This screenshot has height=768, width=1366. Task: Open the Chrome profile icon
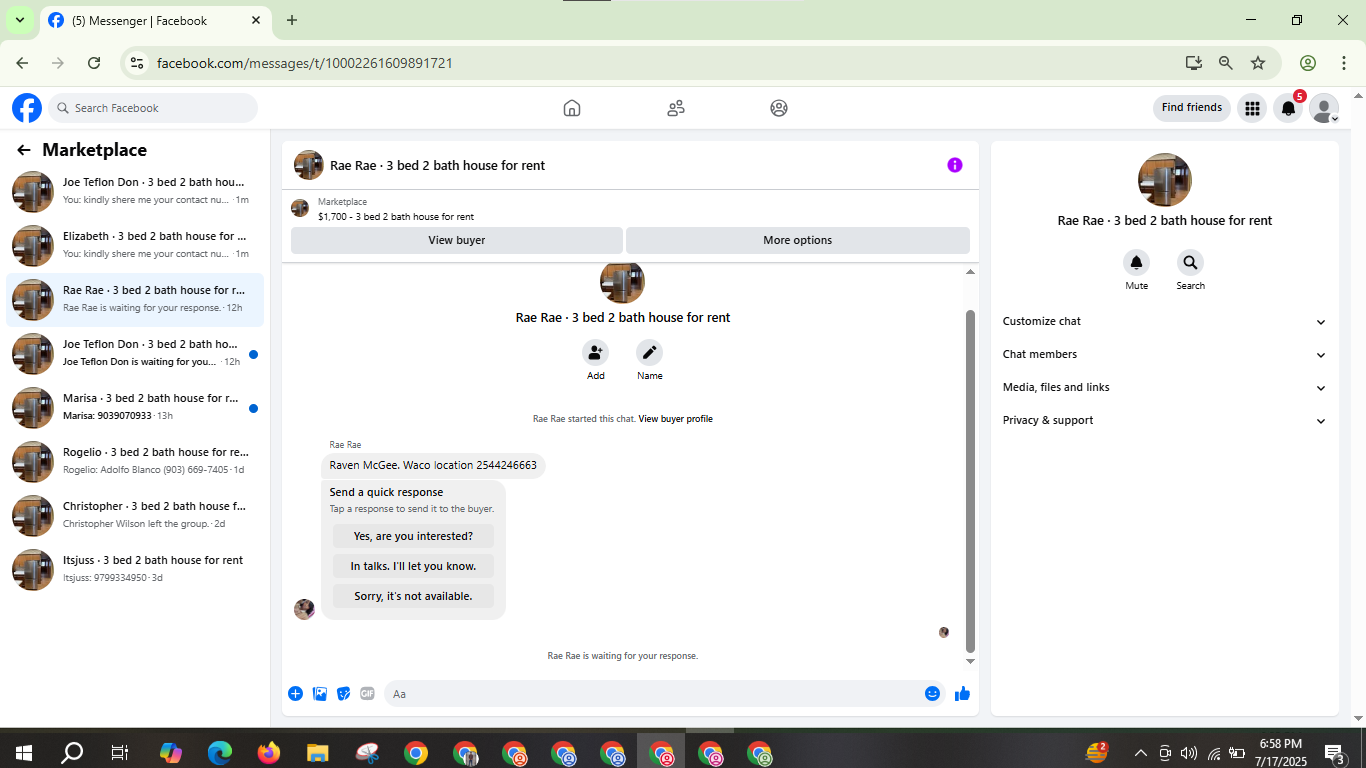(1308, 63)
